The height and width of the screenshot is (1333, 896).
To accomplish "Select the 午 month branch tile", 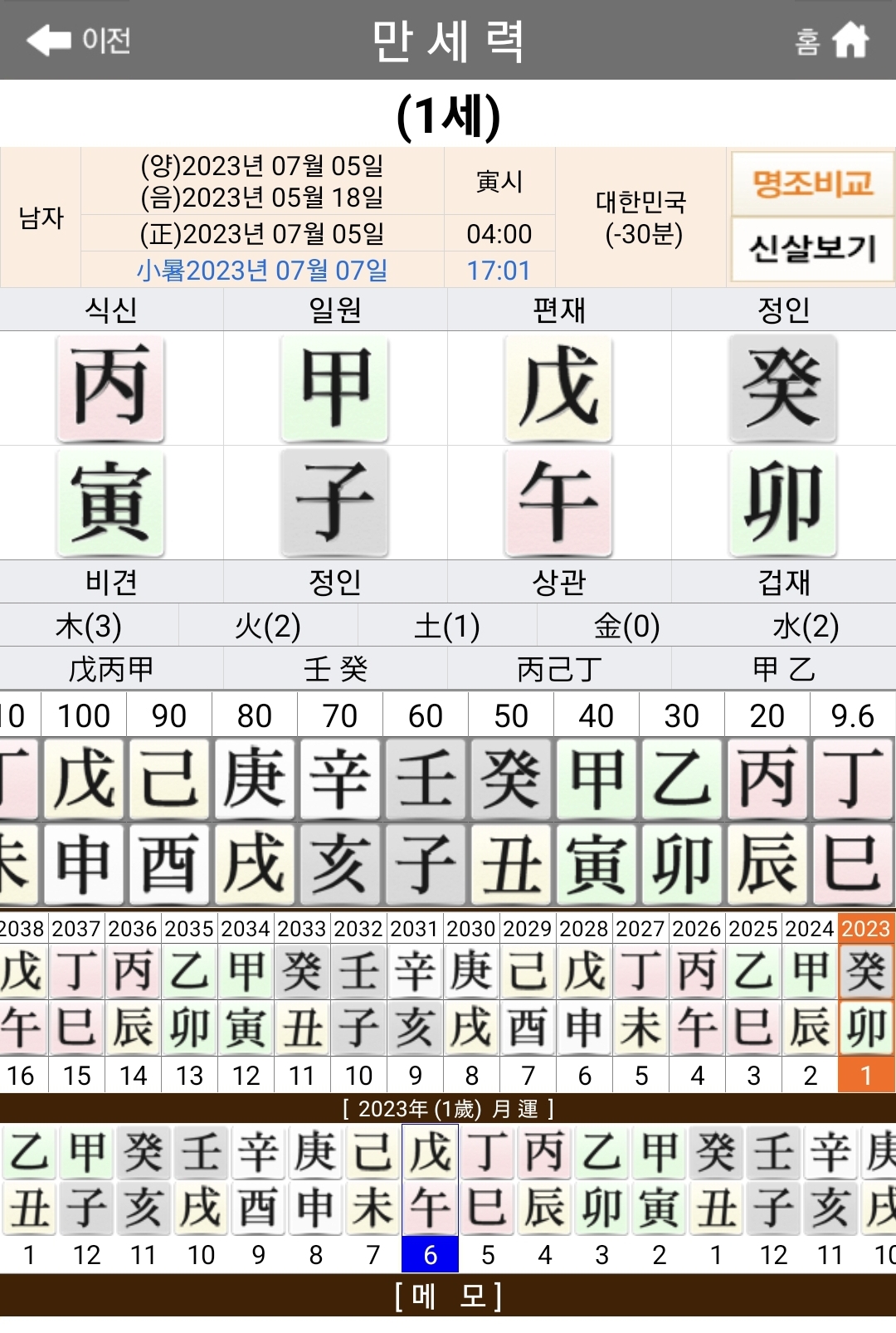I will click(558, 503).
